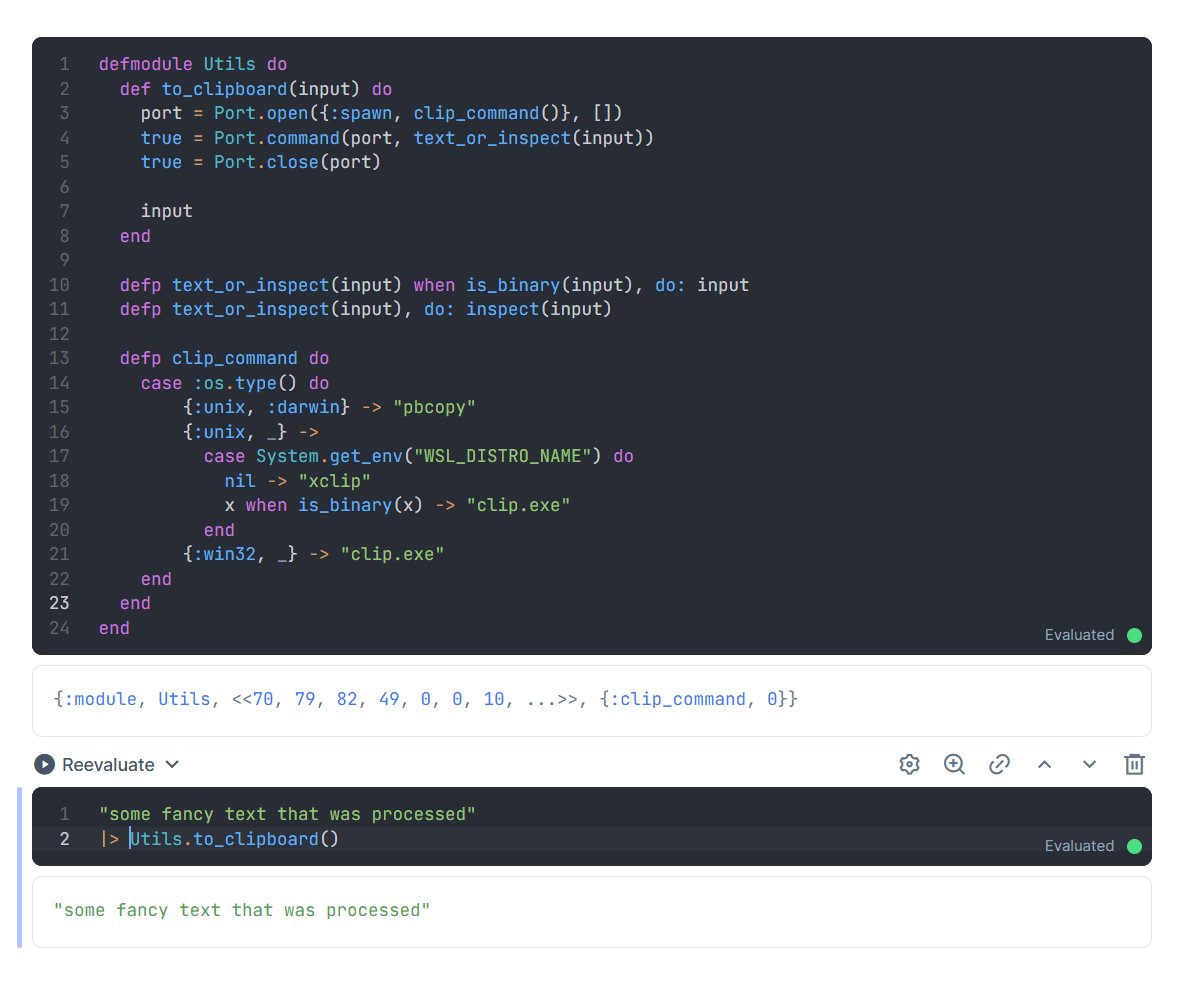
Task: Click the "WSL_DISTRO_NAME" string
Action: point(502,456)
